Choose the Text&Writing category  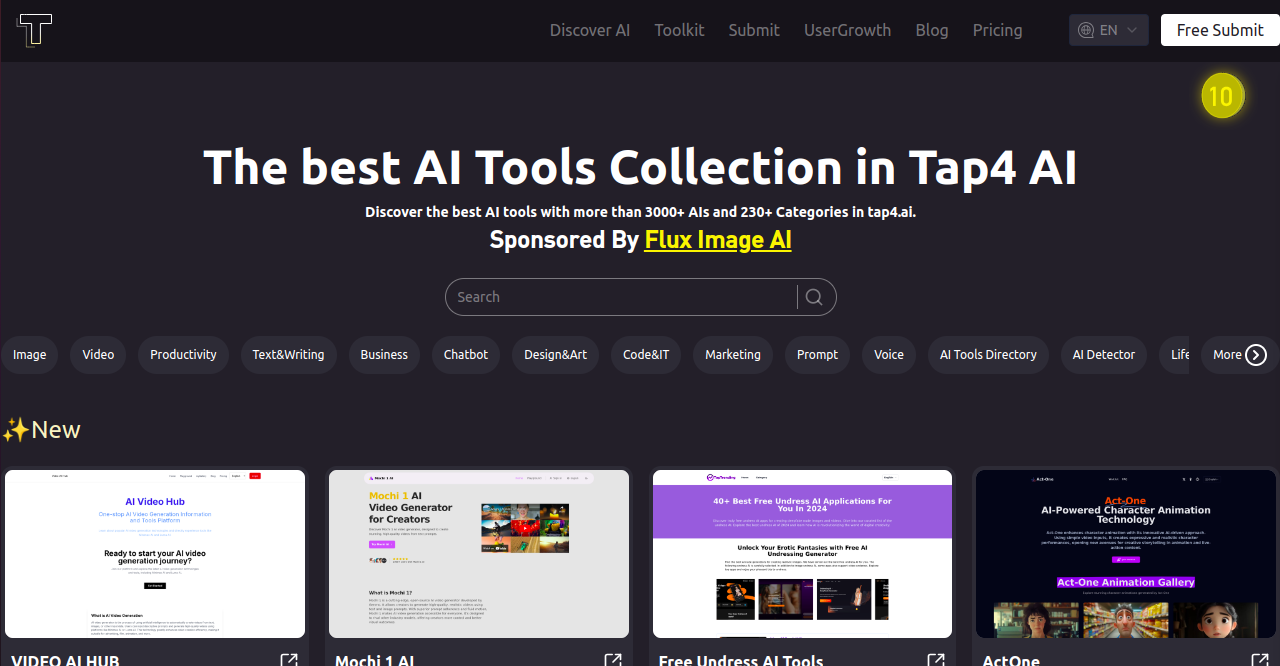click(288, 355)
